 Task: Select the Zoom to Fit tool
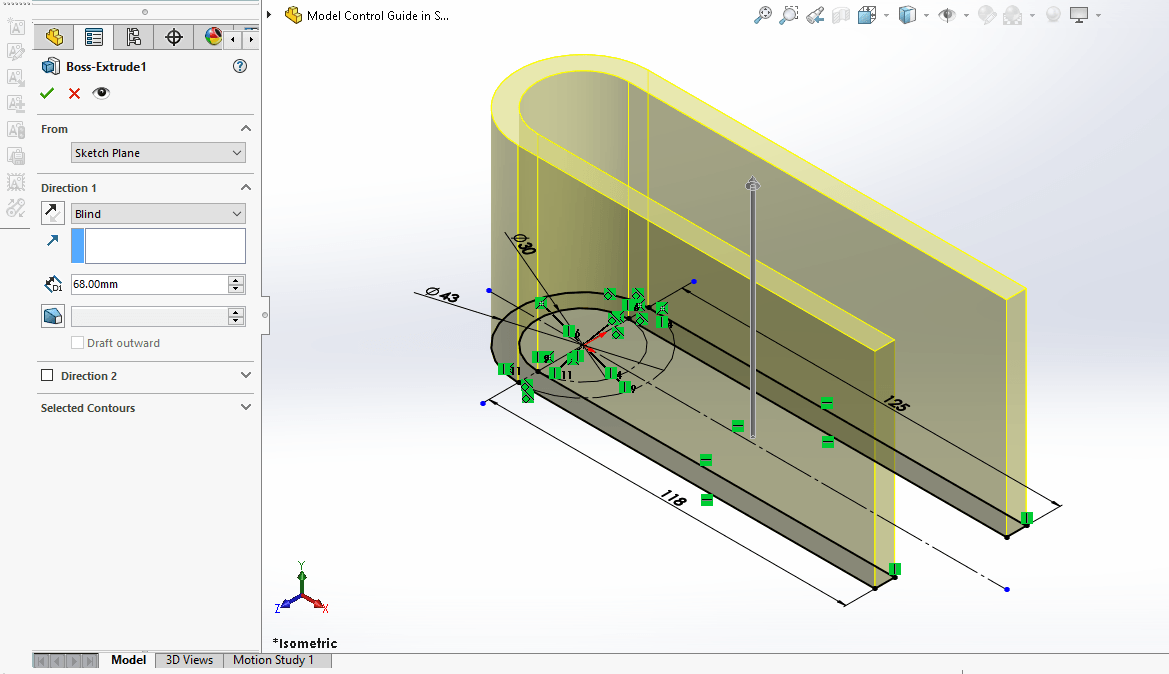[763, 14]
